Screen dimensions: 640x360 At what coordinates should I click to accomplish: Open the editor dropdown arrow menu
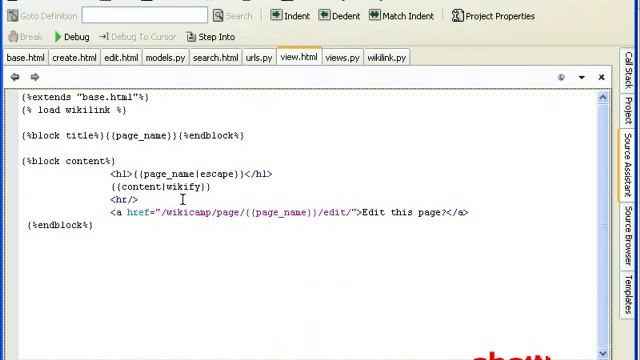[582, 77]
